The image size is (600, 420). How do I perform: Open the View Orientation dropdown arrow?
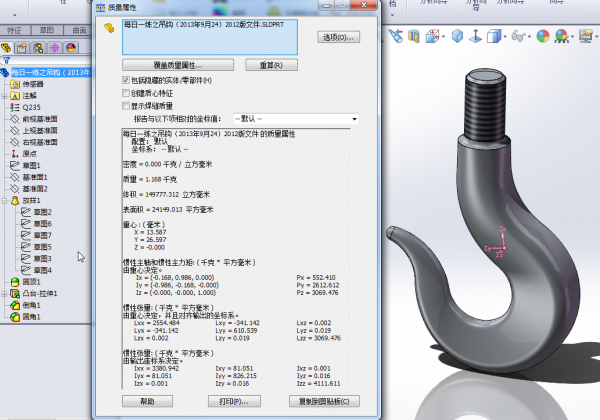click(x=443, y=37)
